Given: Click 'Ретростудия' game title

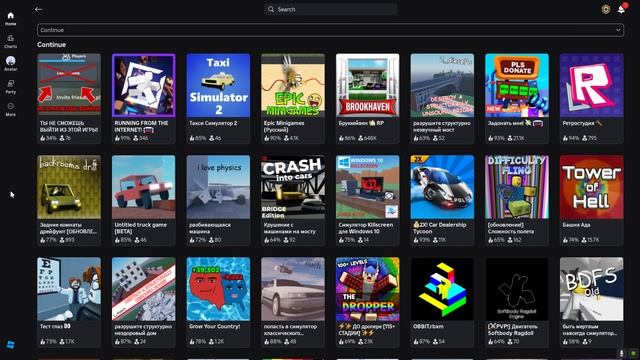Looking at the screenshot, I should point(582,123).
